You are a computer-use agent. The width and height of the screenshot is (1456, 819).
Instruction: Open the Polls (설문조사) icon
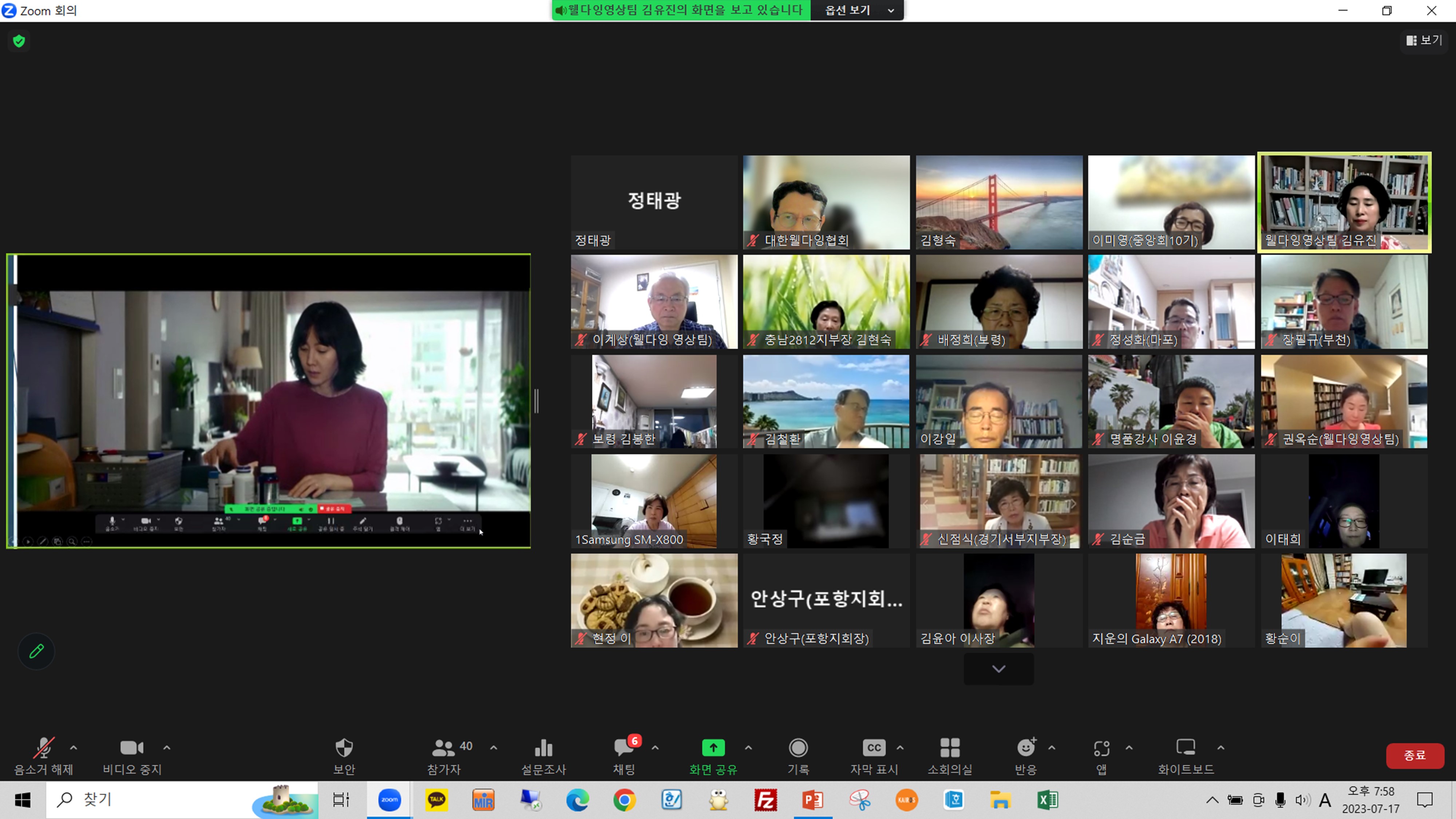[x=543, y=748]
